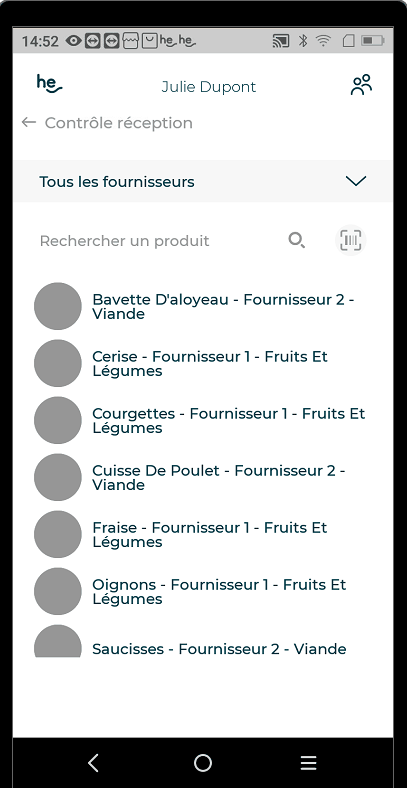The height and width of the screenshot is (788, 407).
Task: Open the Courgettes product entry
Action: pyautogui.click(x=203, y=420)
